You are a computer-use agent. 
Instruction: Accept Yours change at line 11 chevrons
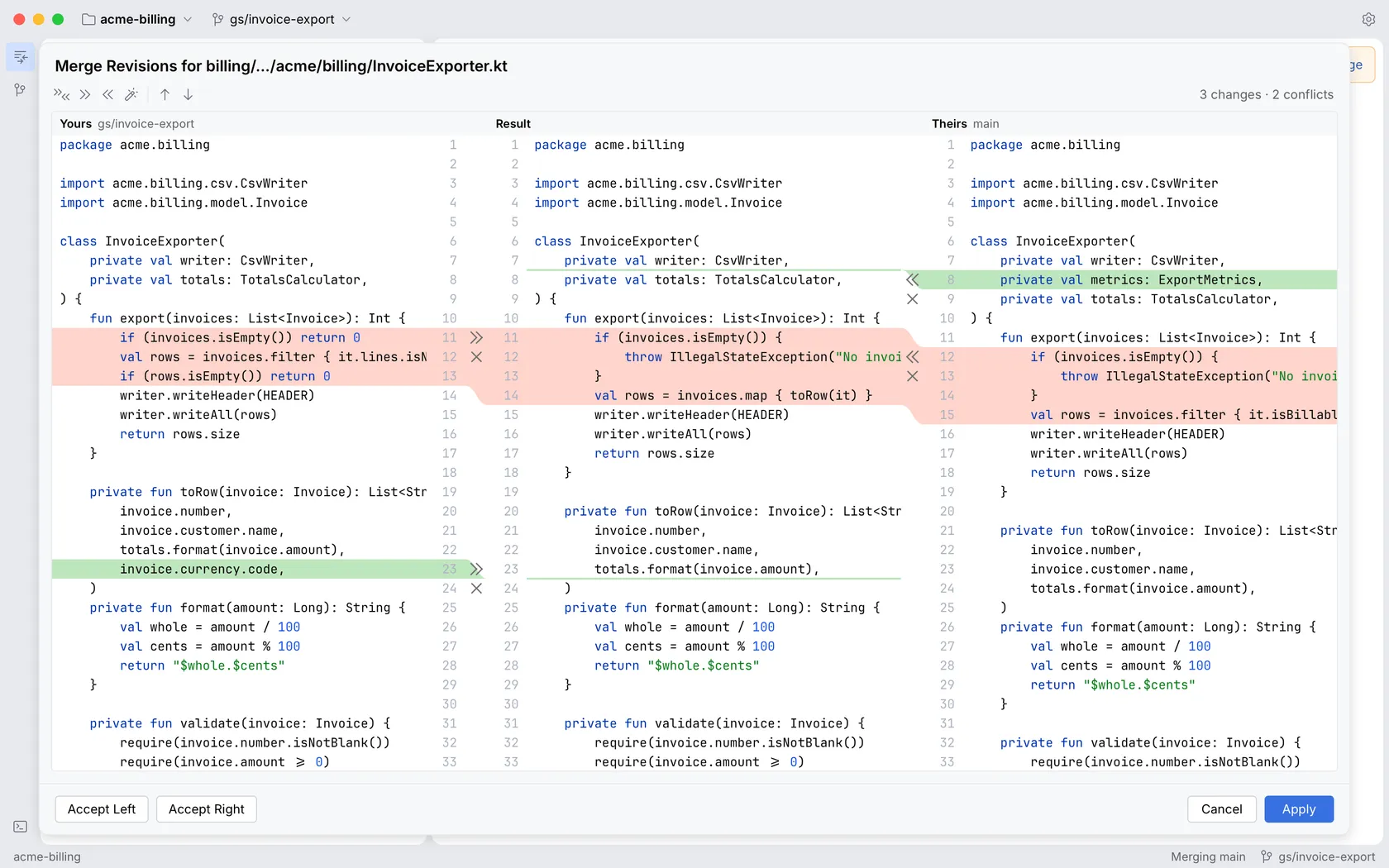click(x=476, y=337)
